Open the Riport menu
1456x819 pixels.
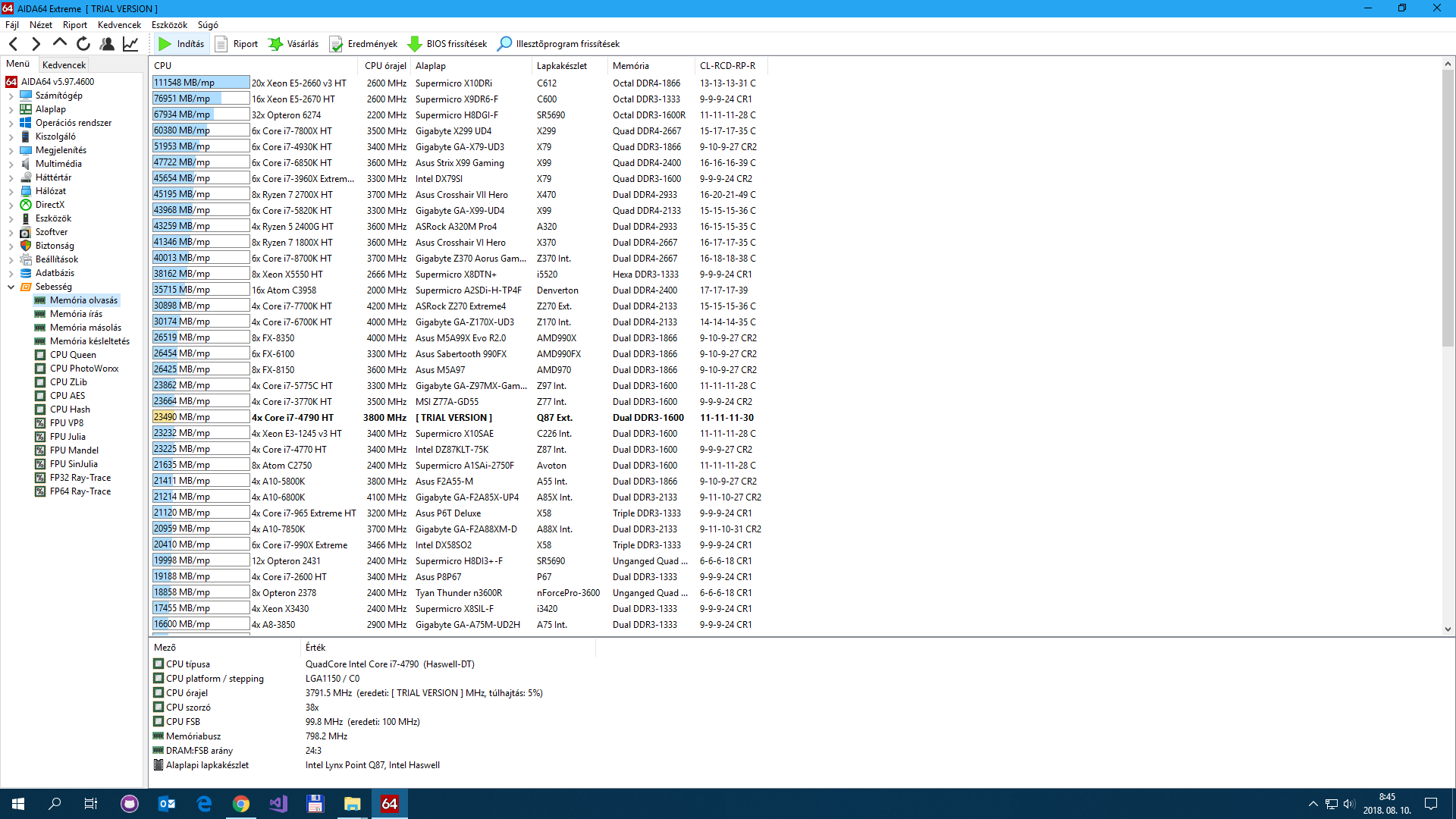[75, 25]
